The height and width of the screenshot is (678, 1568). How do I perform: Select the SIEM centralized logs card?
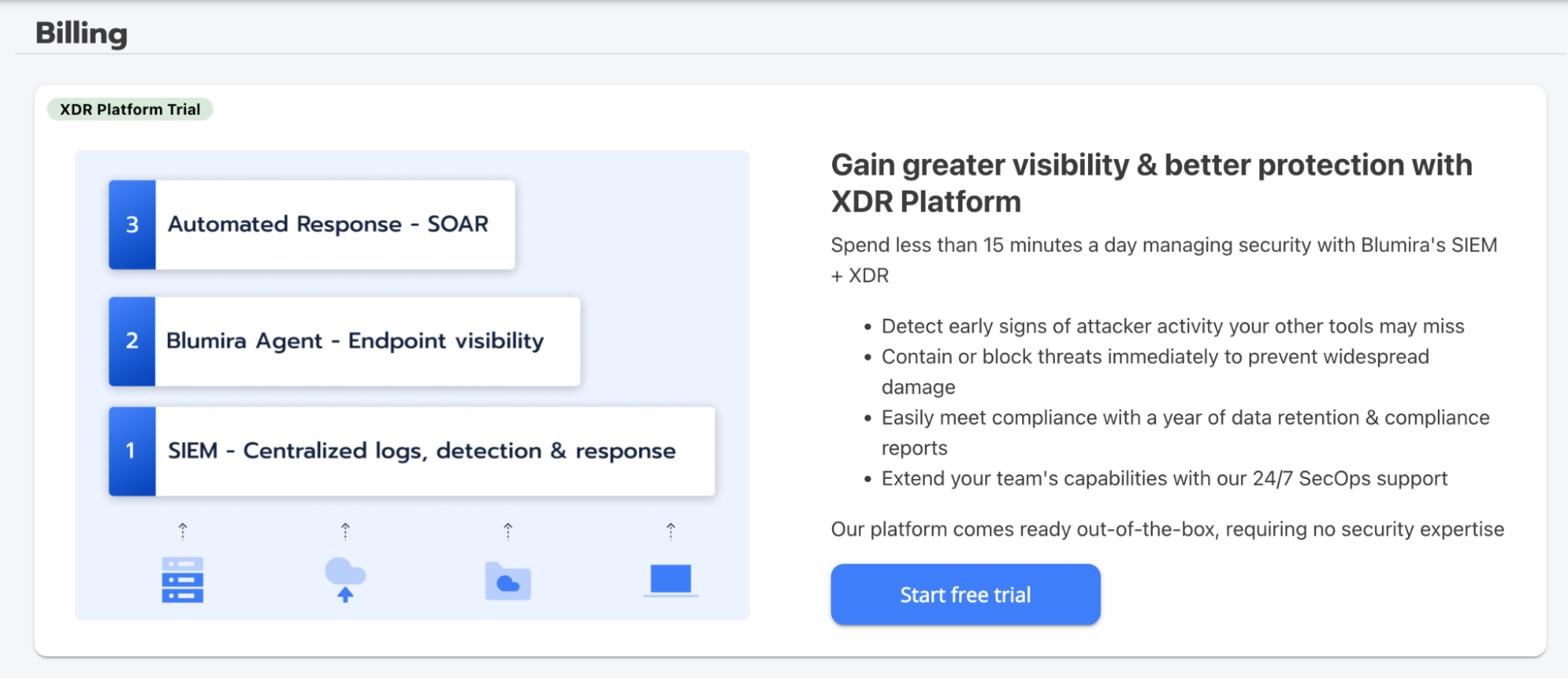(412, 451)
